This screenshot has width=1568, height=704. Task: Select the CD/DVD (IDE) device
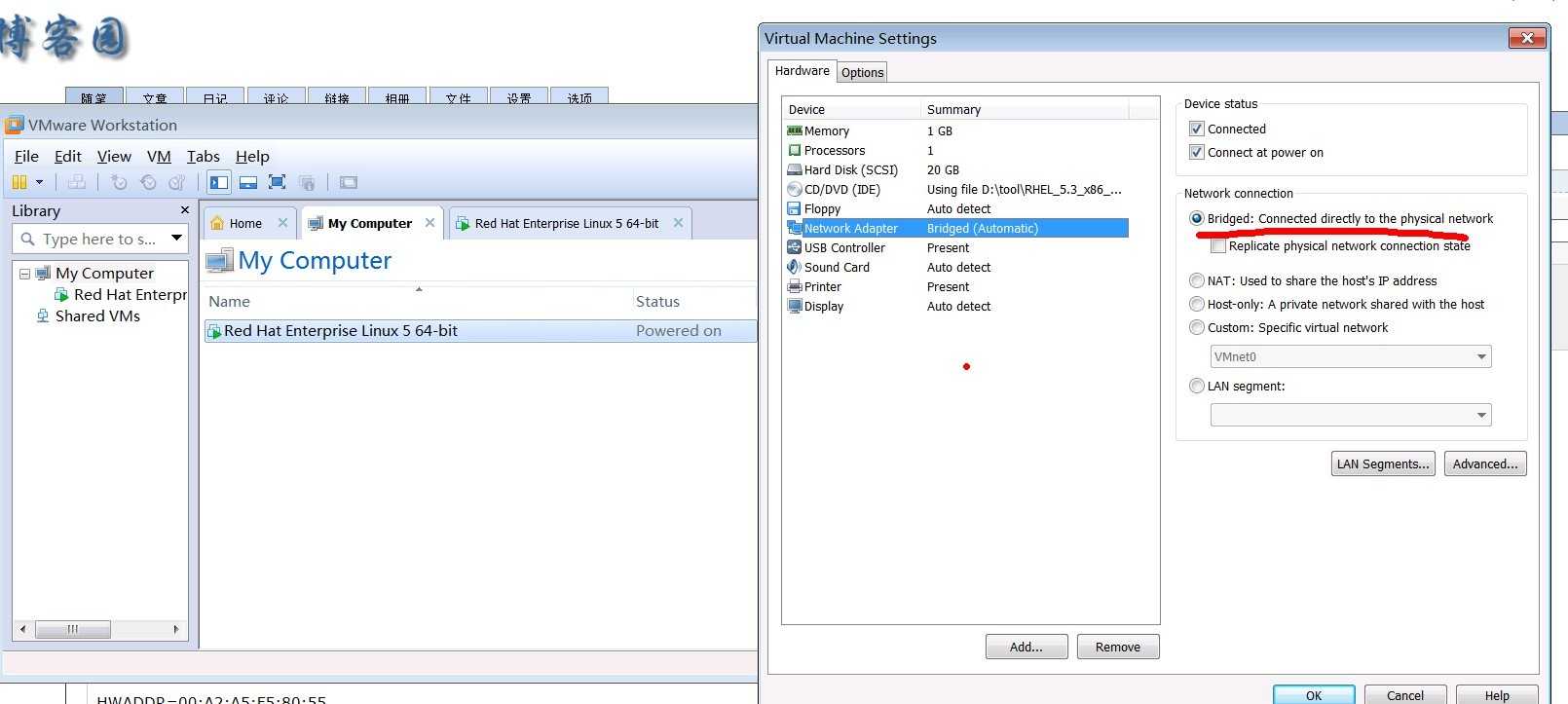coord(956,189)
